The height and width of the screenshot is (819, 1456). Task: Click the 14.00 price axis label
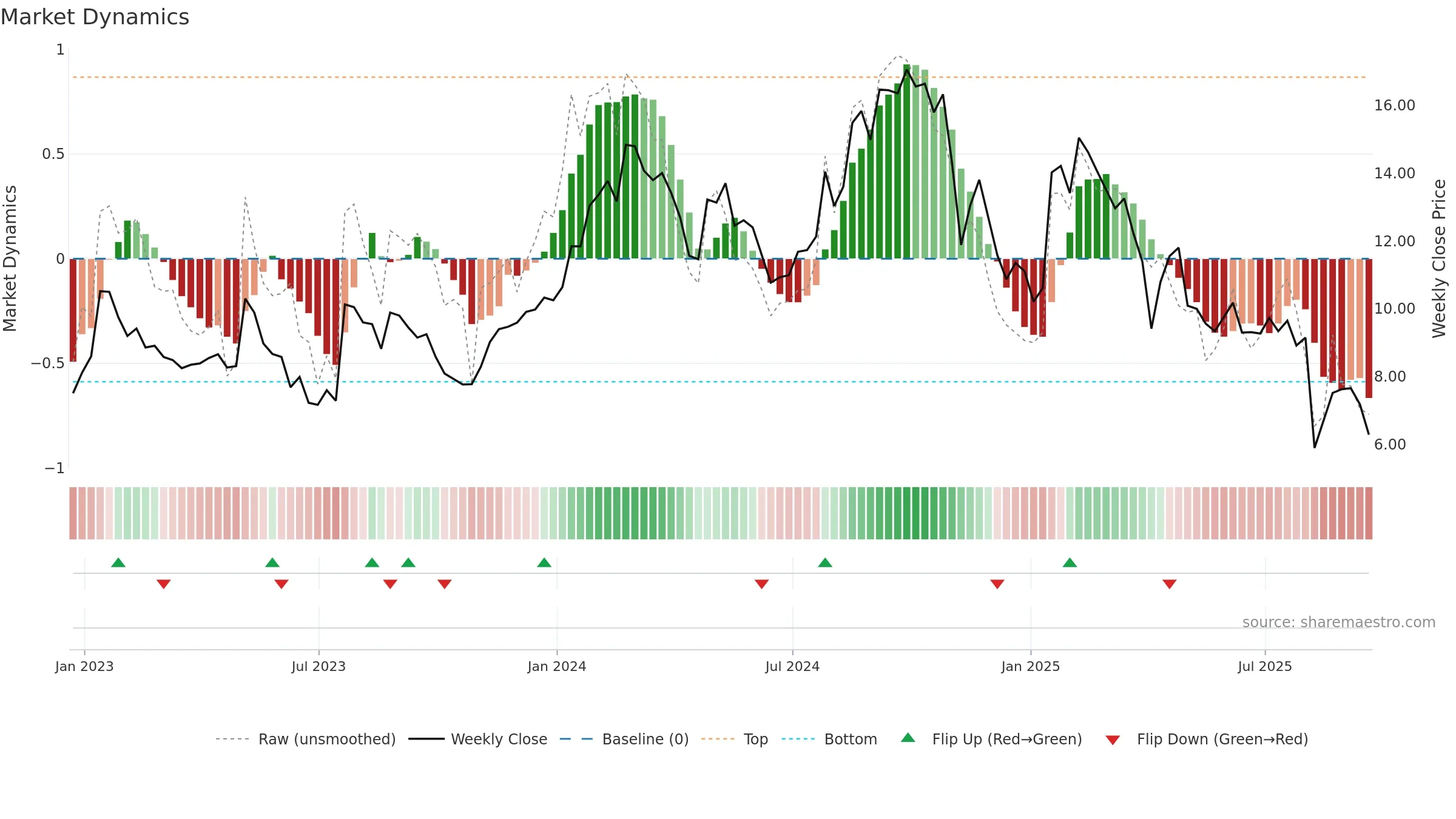[1395, 174]
